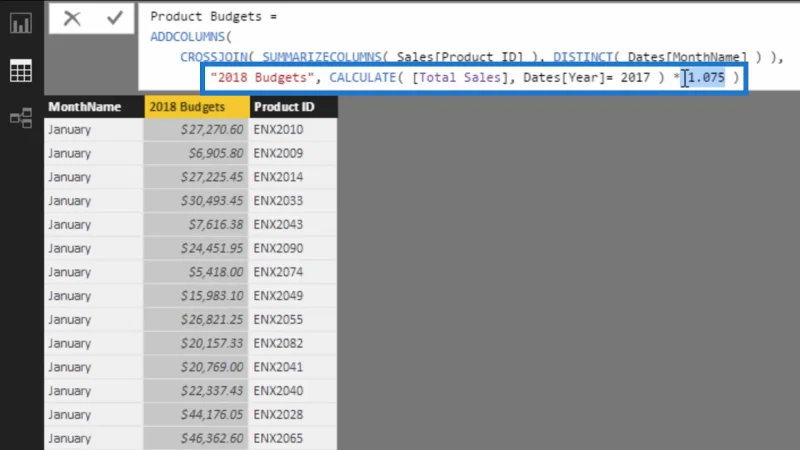800x450 pixels.
Task: Select the $15,983.10 budget cell
Action: (x=196, y=295)
